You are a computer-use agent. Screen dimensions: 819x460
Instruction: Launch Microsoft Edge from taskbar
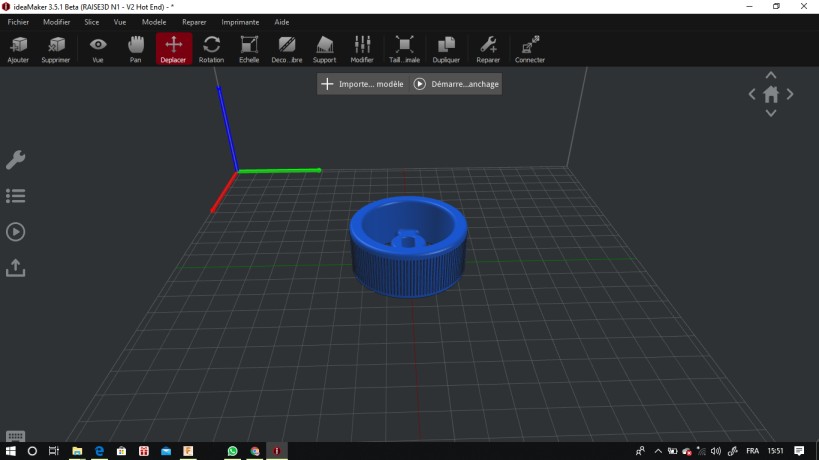coord(99,451)
